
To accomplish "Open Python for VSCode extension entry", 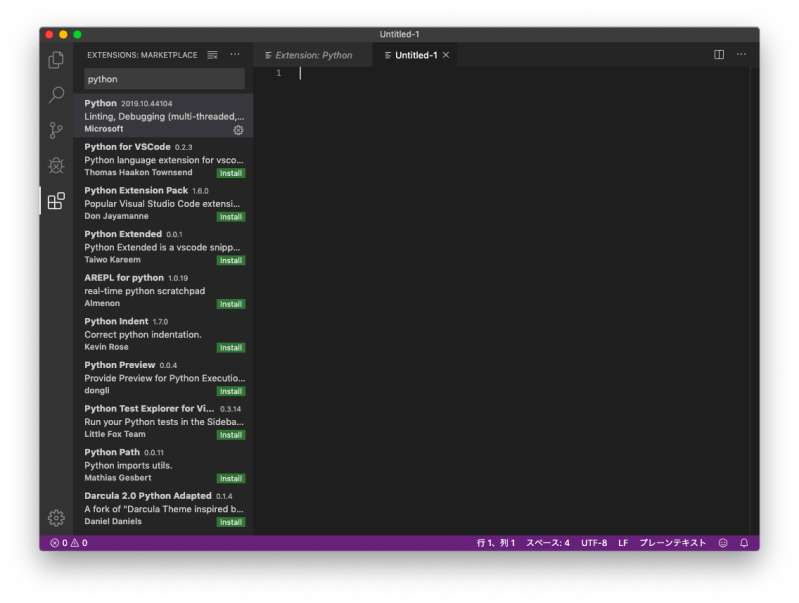I will 163,159.
